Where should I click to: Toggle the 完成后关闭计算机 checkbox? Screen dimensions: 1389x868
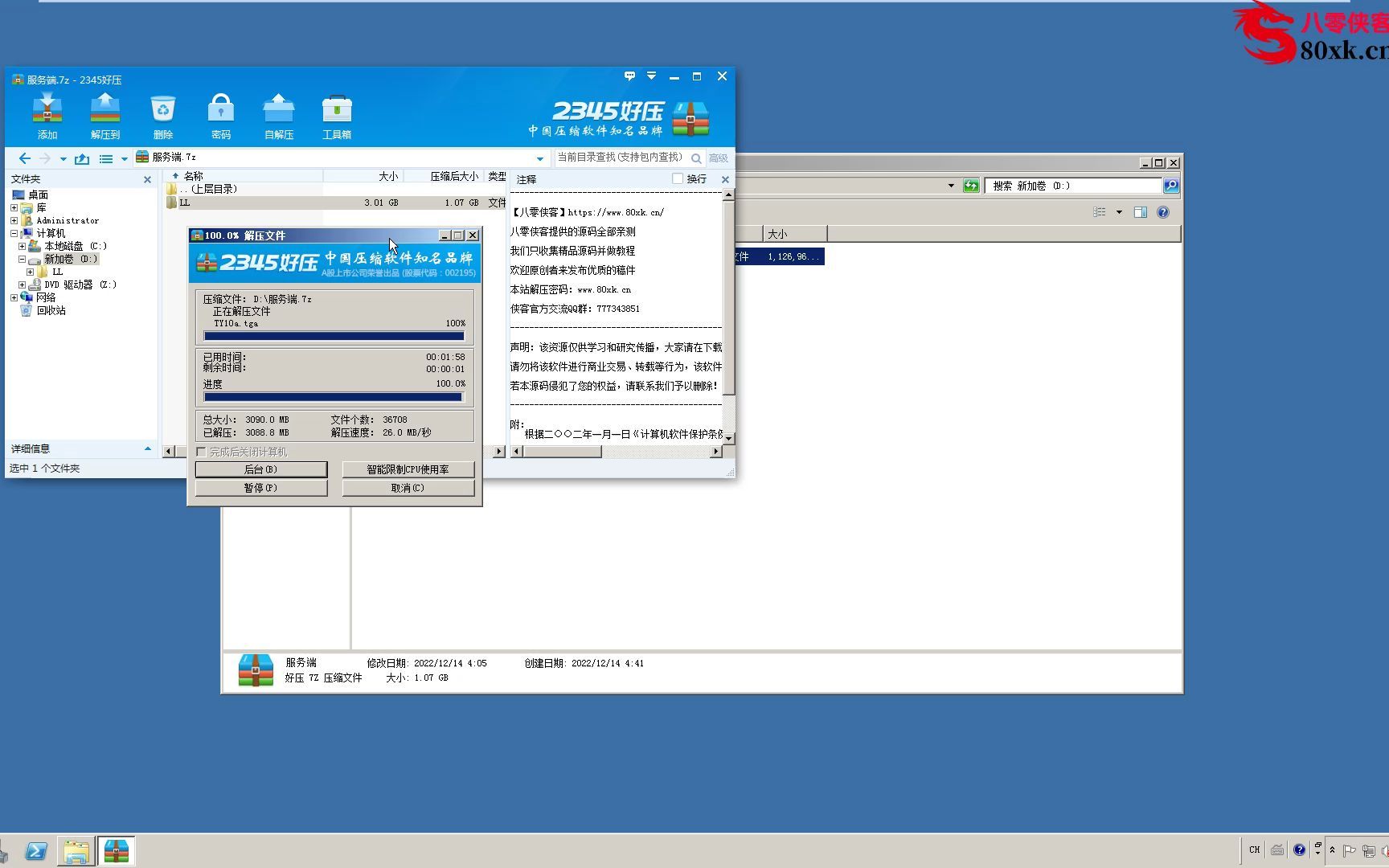pyautogui.click(x=201, y=452)
